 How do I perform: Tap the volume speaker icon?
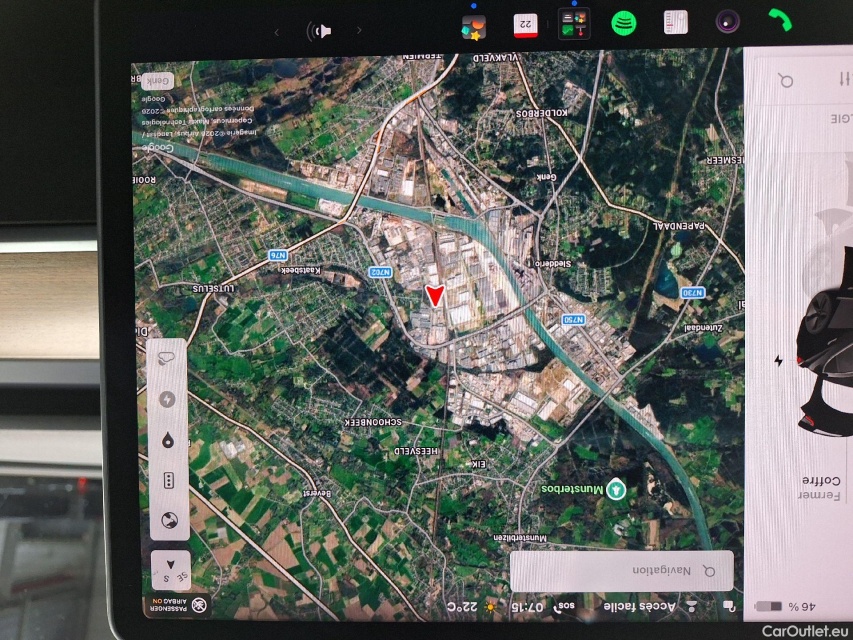pyautogui.click(x=319, y=31)
